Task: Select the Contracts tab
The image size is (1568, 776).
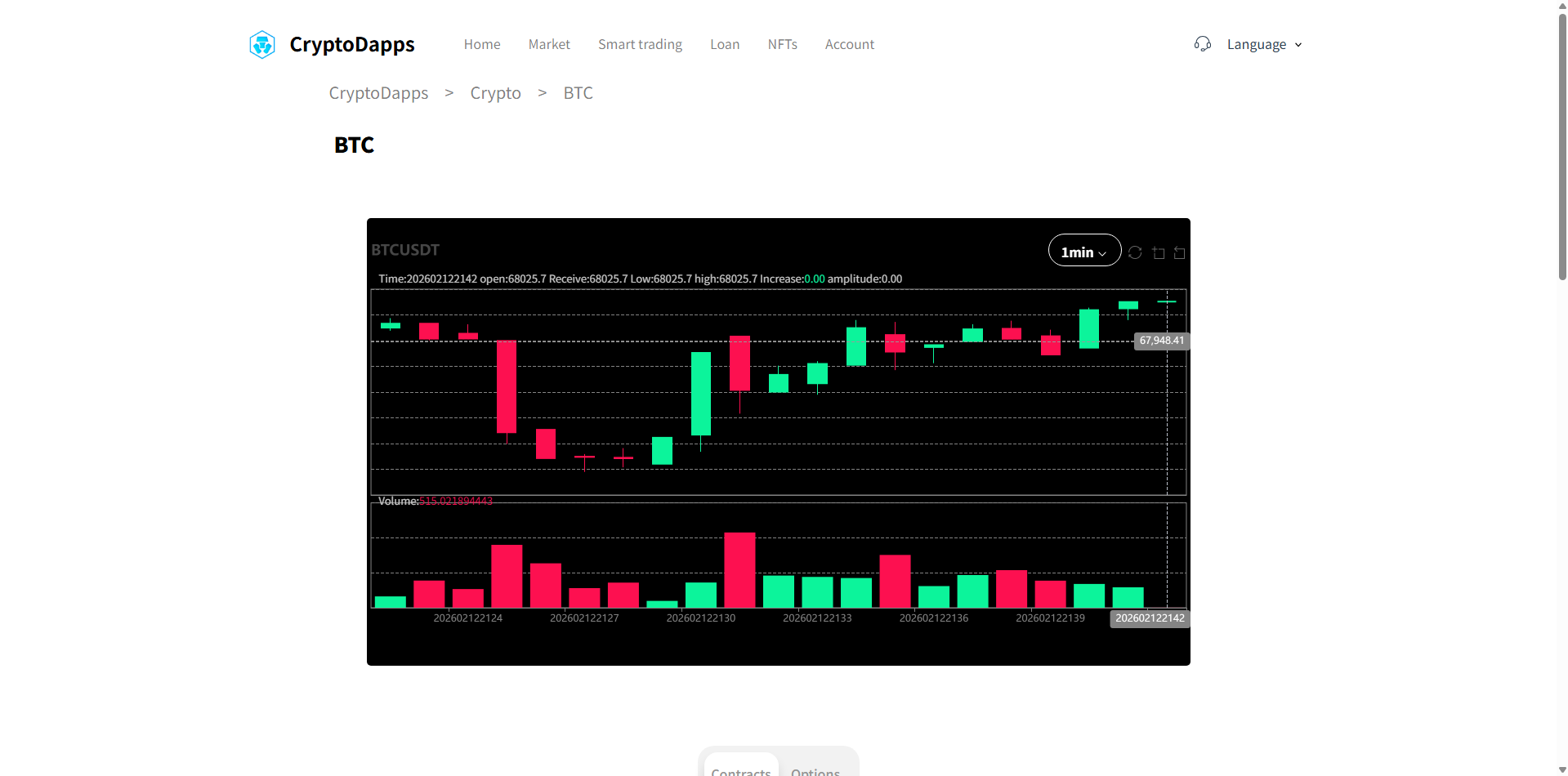Action: tap(741, 768)
